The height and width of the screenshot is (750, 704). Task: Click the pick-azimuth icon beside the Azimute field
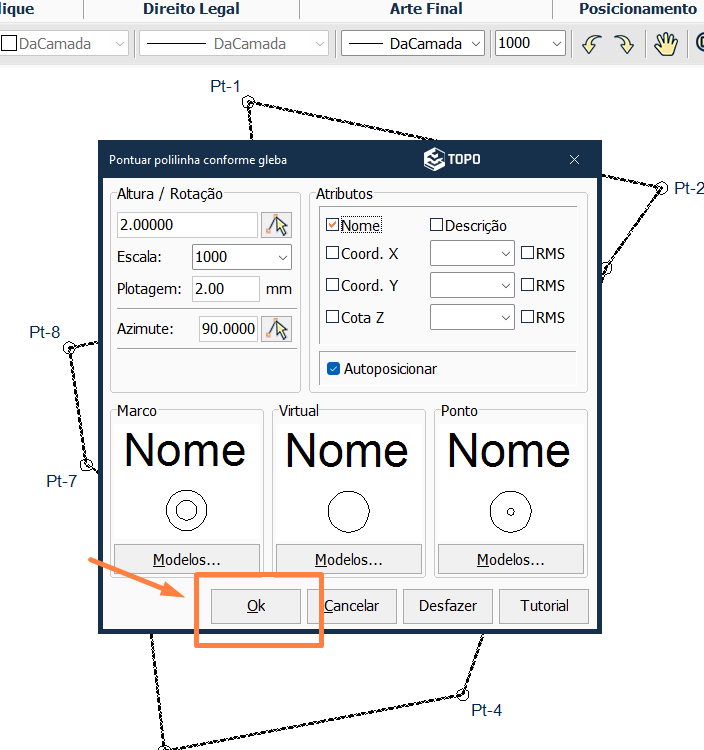coord(276,329)
